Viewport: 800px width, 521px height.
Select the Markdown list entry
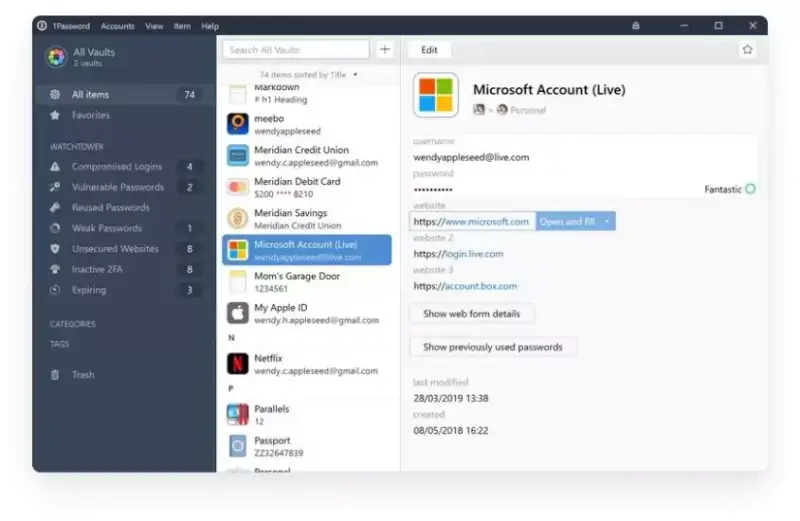click(307, 95)
